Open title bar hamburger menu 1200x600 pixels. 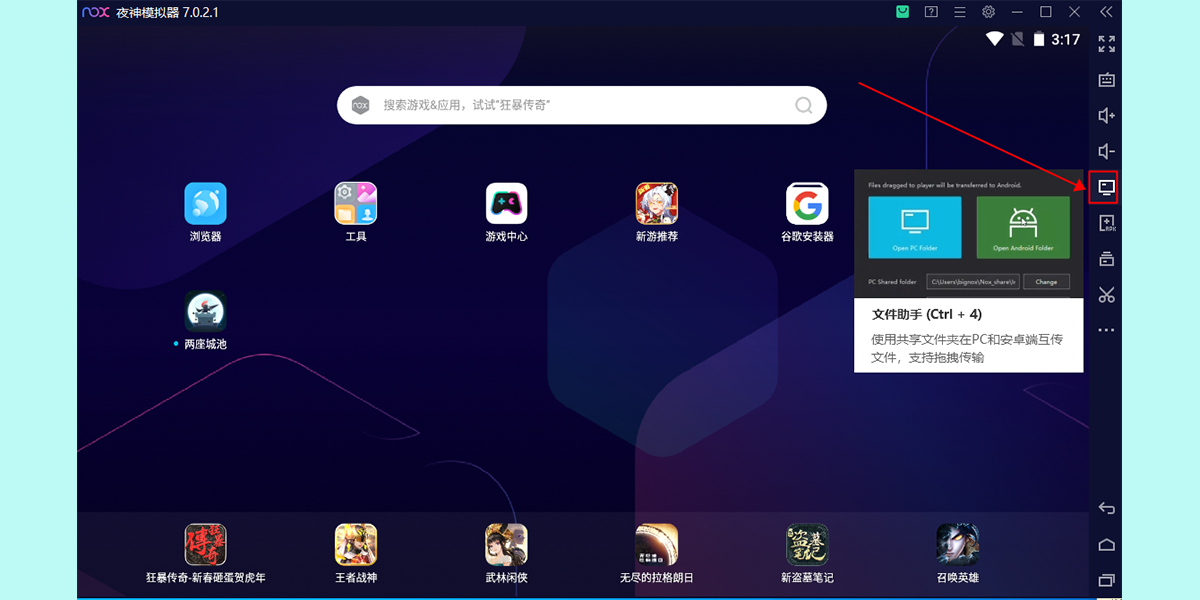[959, 12]
